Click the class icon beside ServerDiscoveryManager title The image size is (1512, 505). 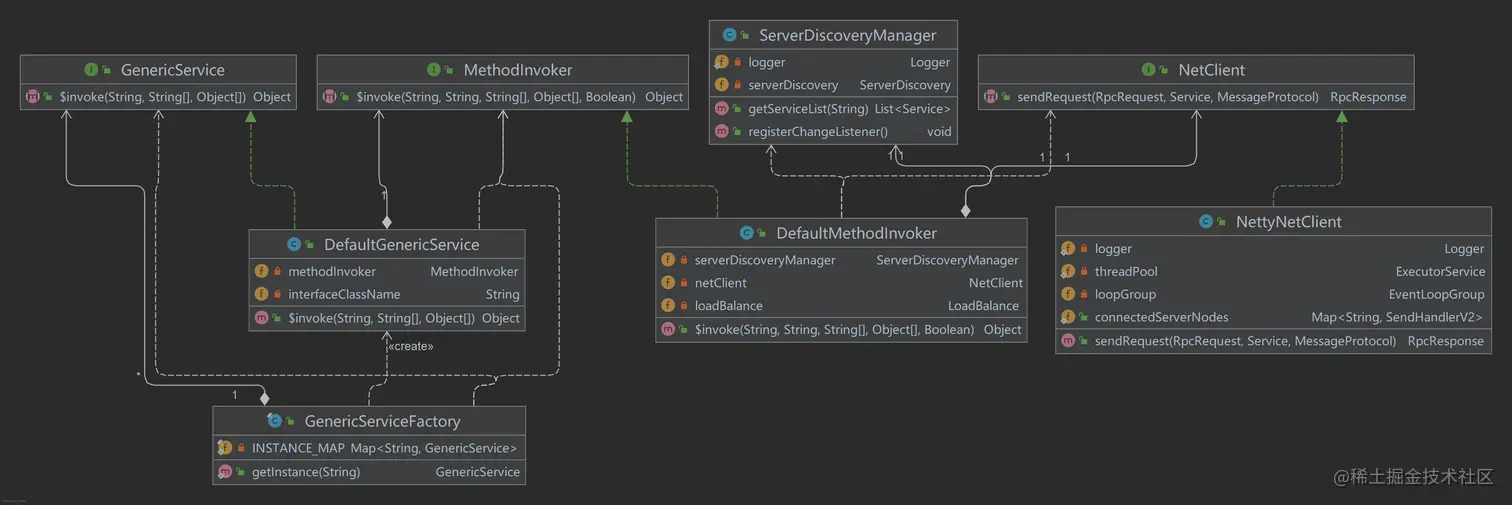(729, 35)
